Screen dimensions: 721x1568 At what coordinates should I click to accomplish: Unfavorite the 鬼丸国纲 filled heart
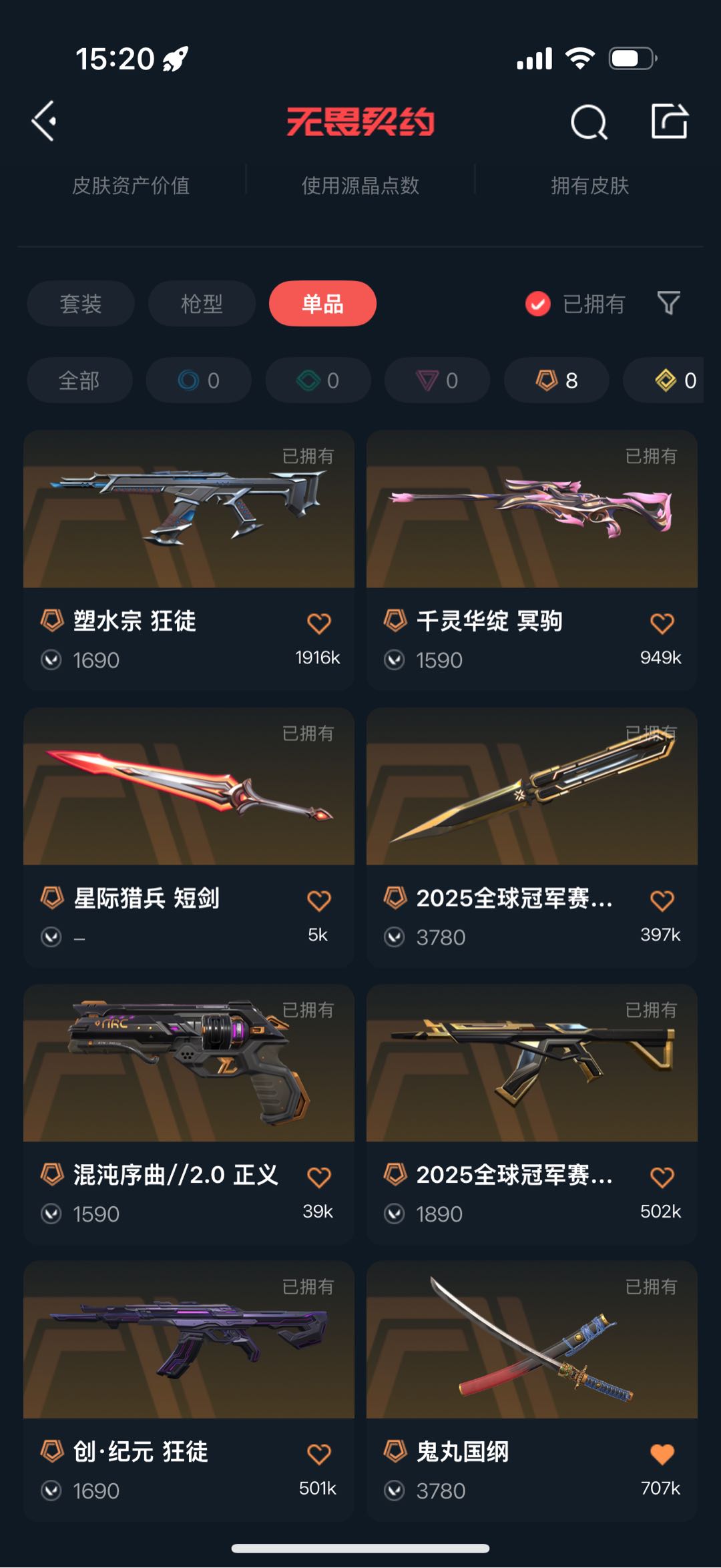click(x=662, y=1454)
